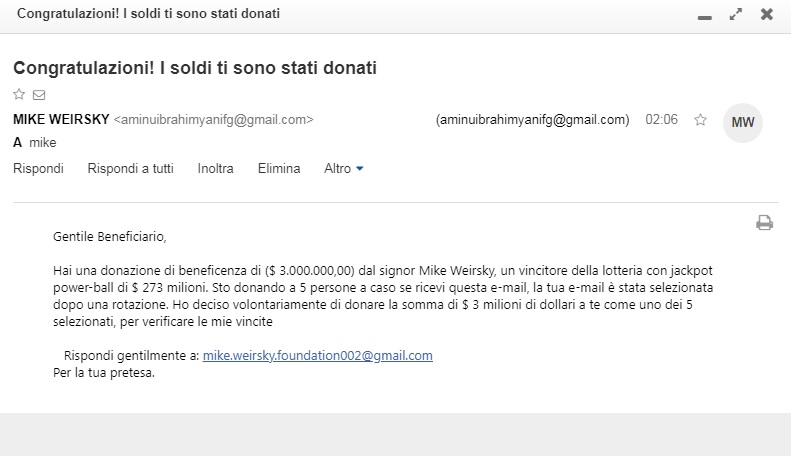Expand the email to full screen
Screen dimensions: 791x456
click(736, 14)
